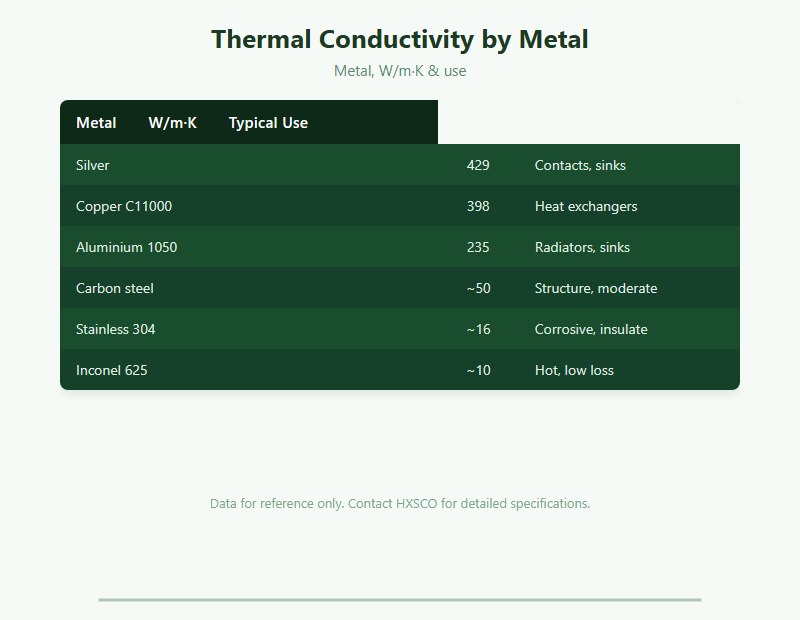Click the 'Thermal Conductivity by Metal' heading

400,39
